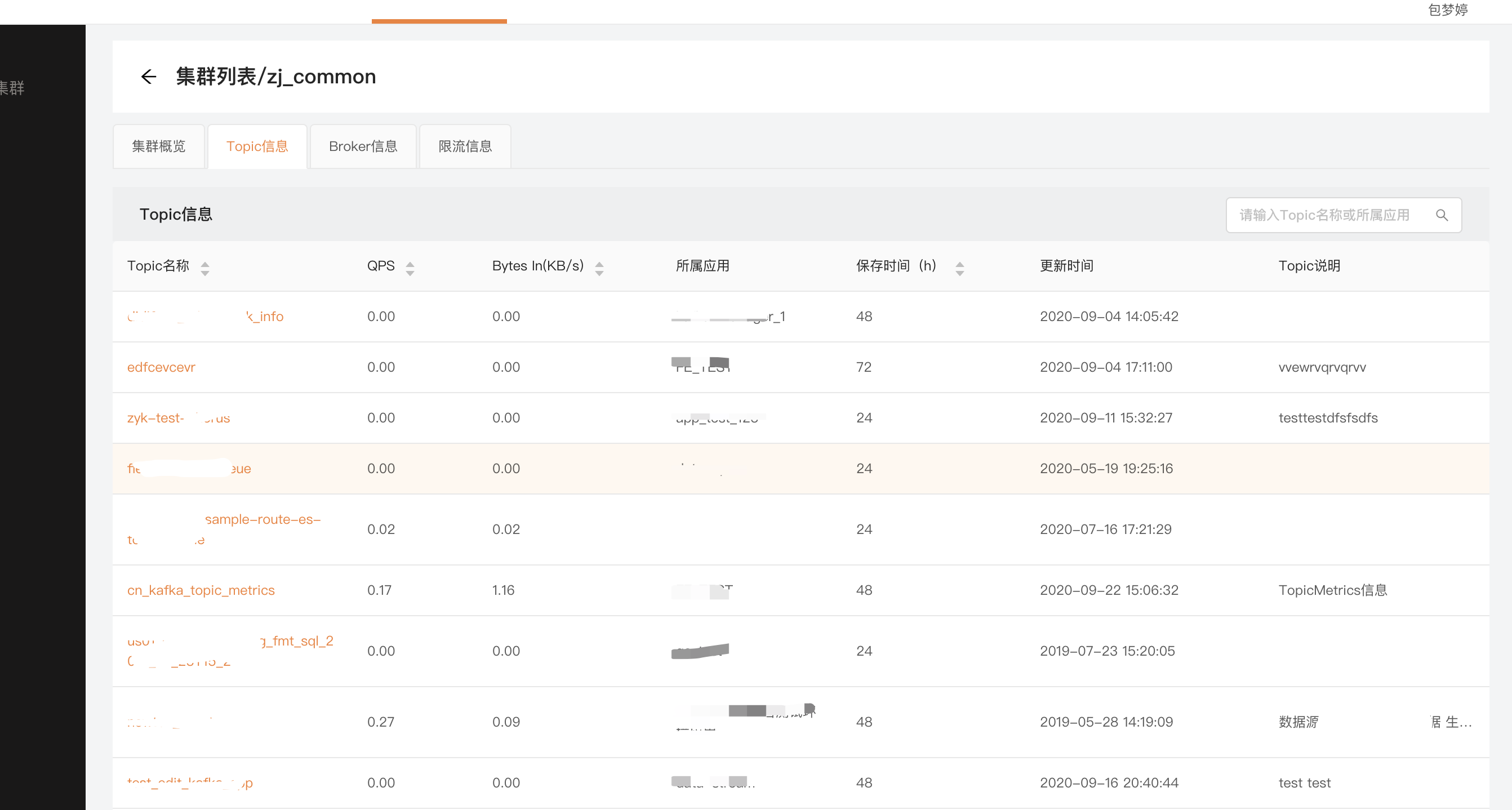1512x810 pixels.
Task: Open topic containing sample-route-es-
Action: point(263,519)
